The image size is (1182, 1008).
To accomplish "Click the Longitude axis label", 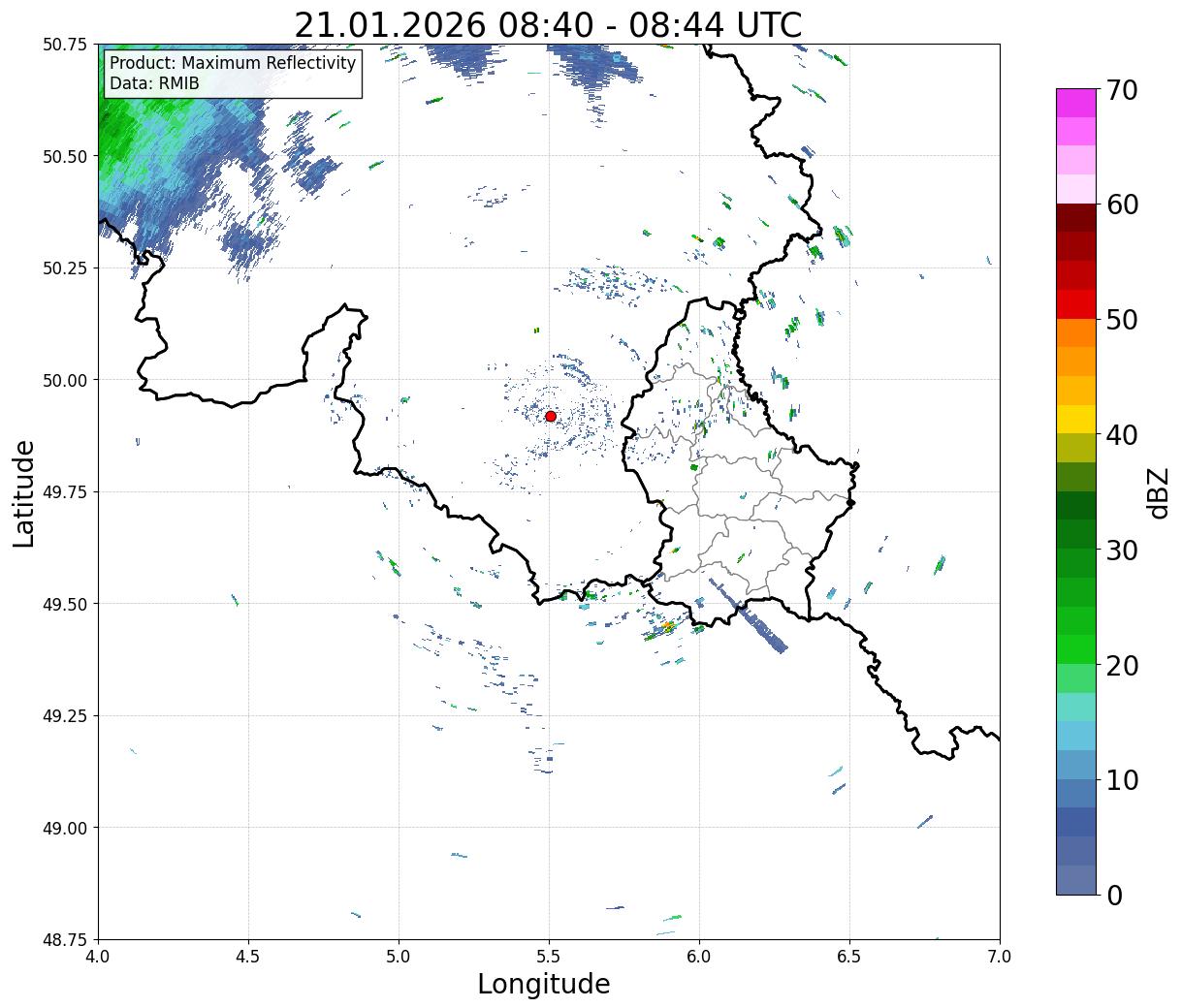I will [x=544, y=985].
